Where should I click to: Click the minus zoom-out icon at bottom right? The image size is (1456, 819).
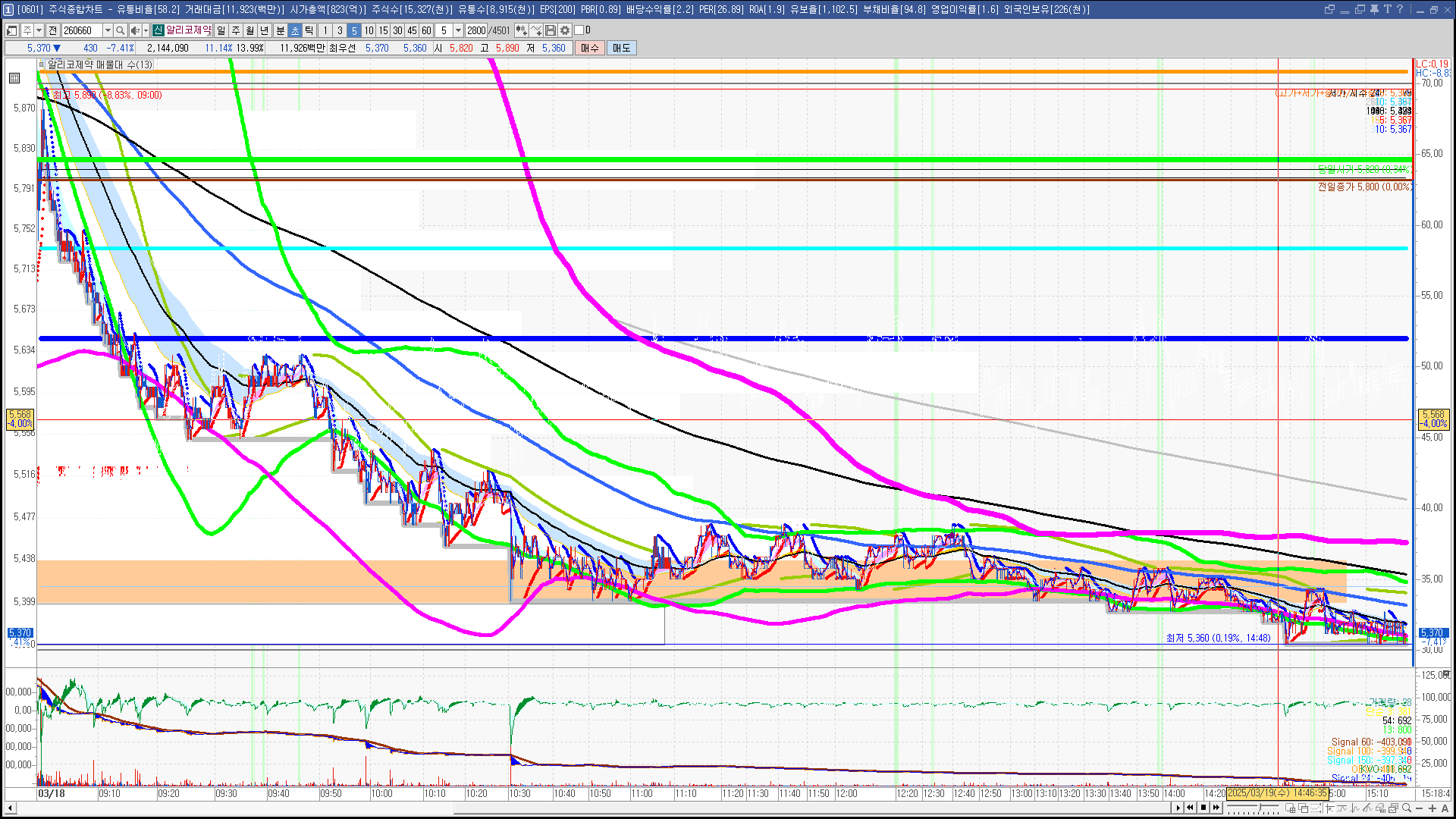click(x=1420, y=808)
